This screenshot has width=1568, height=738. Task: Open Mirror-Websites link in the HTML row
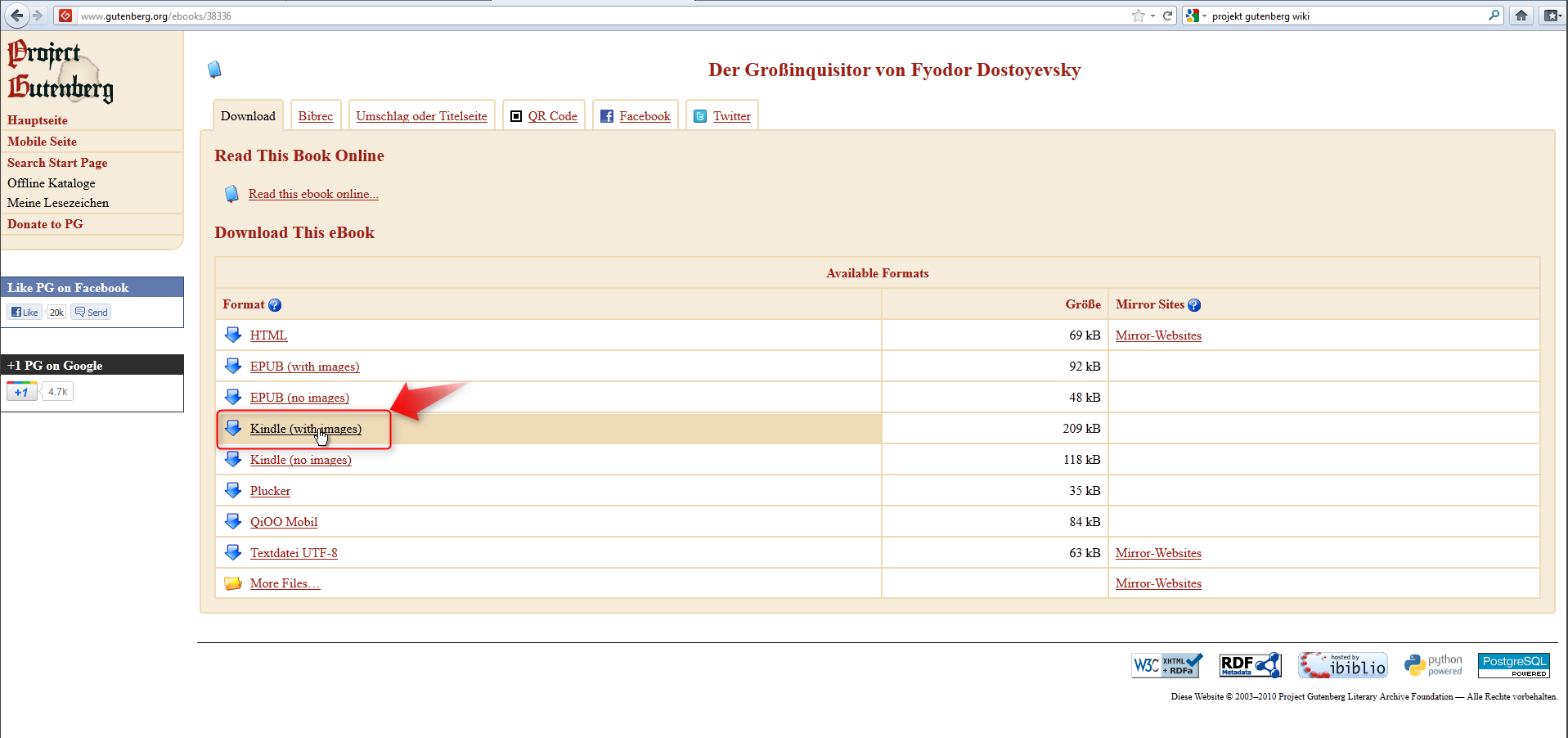(1158, 335)
